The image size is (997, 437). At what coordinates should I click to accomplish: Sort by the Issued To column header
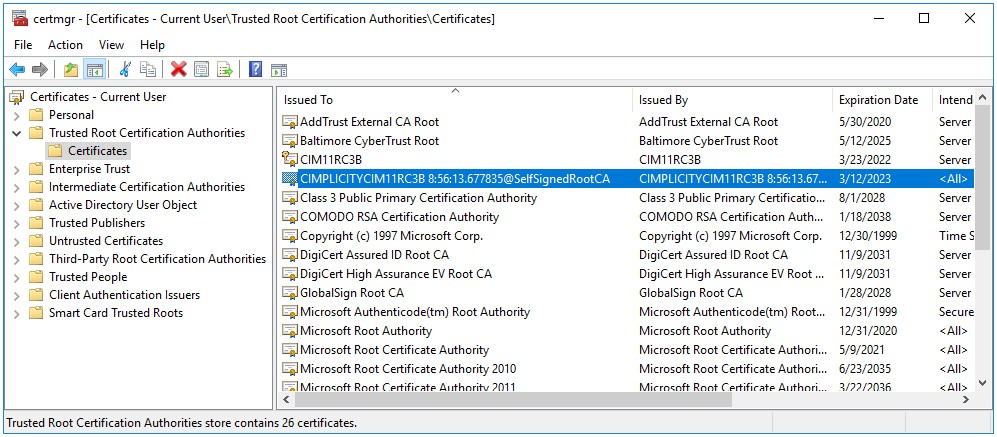click(x=455, y=100)
